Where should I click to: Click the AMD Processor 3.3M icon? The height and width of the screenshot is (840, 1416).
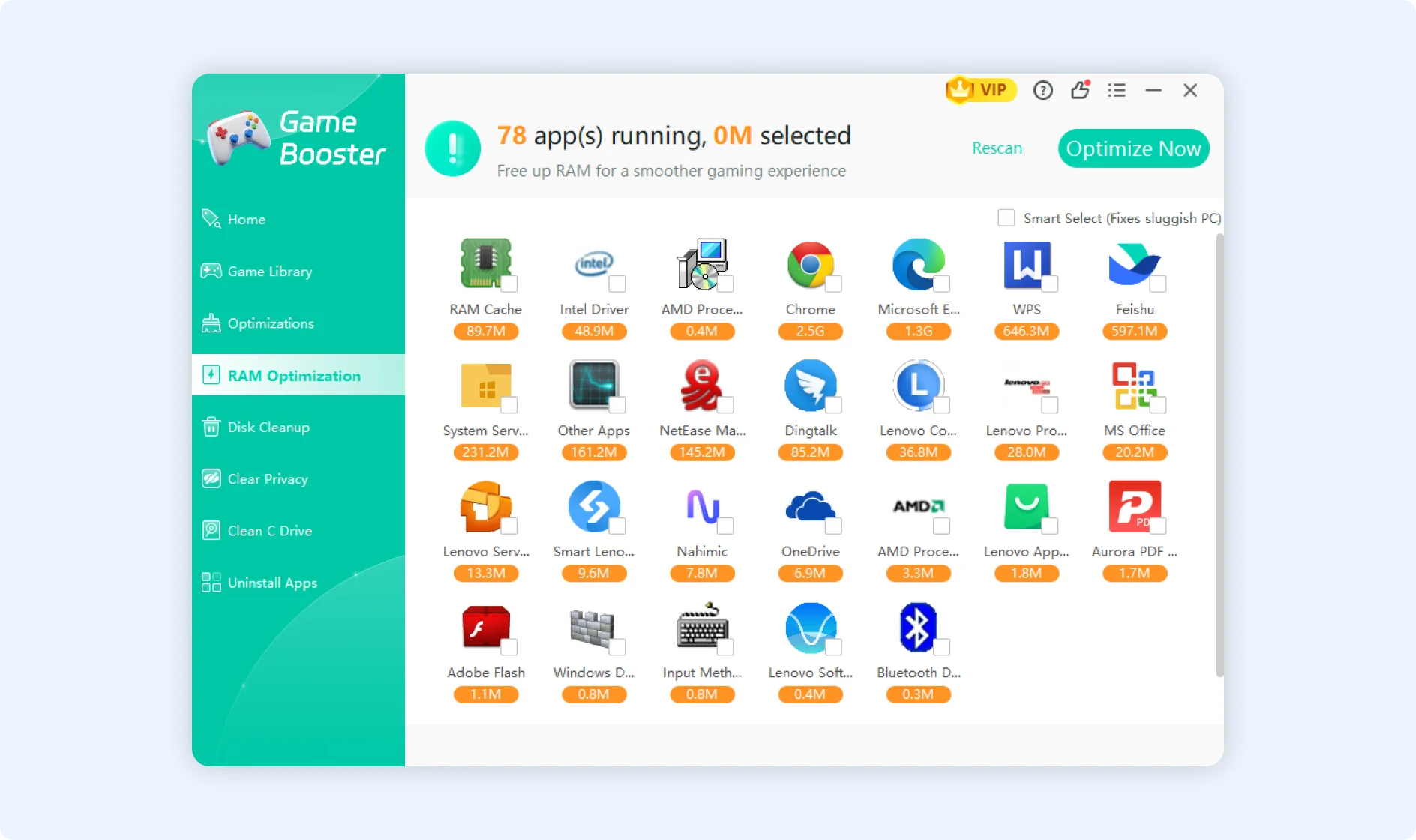918,506
